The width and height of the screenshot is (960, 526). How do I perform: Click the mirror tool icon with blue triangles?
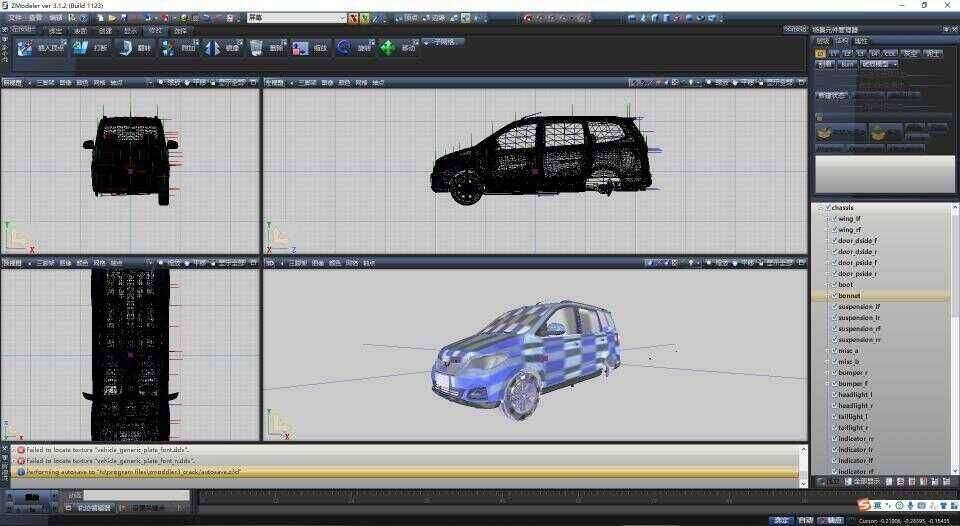click(x=213, y=47)
